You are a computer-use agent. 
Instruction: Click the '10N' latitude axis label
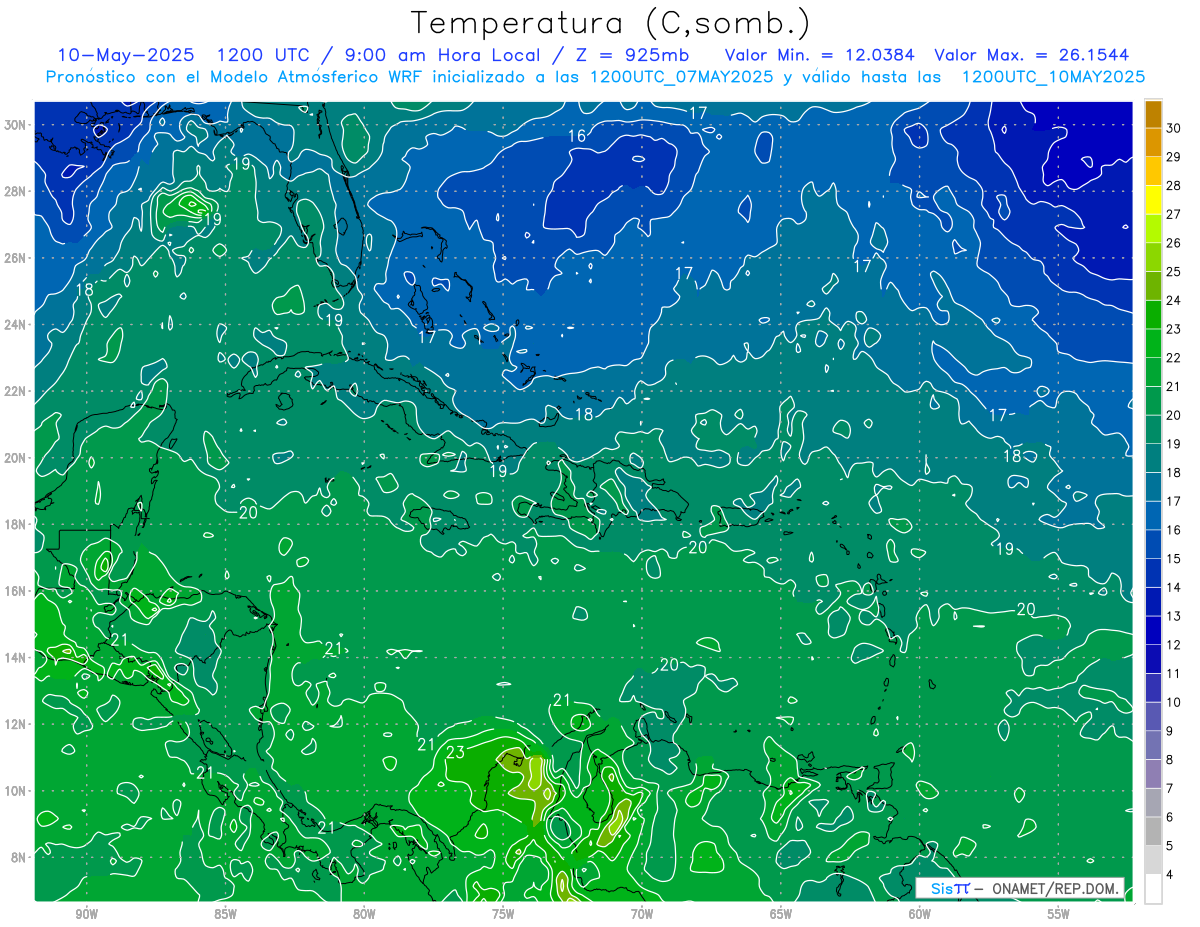click(15, 791)
